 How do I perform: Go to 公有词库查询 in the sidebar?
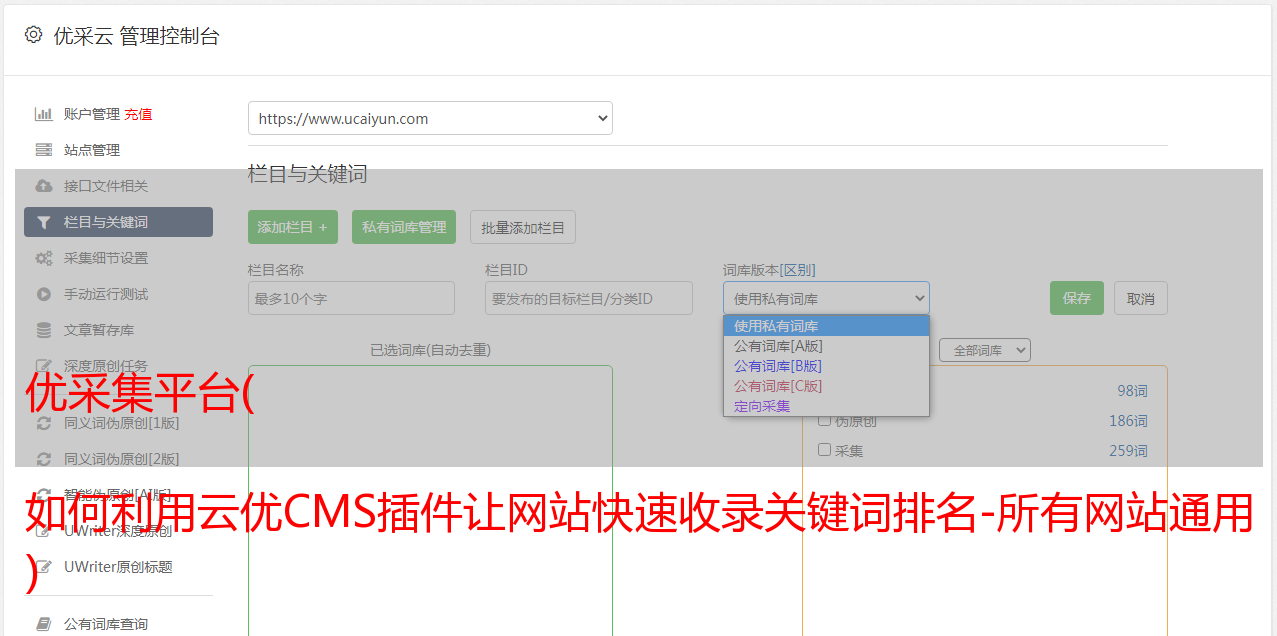(x=106, y=624)
